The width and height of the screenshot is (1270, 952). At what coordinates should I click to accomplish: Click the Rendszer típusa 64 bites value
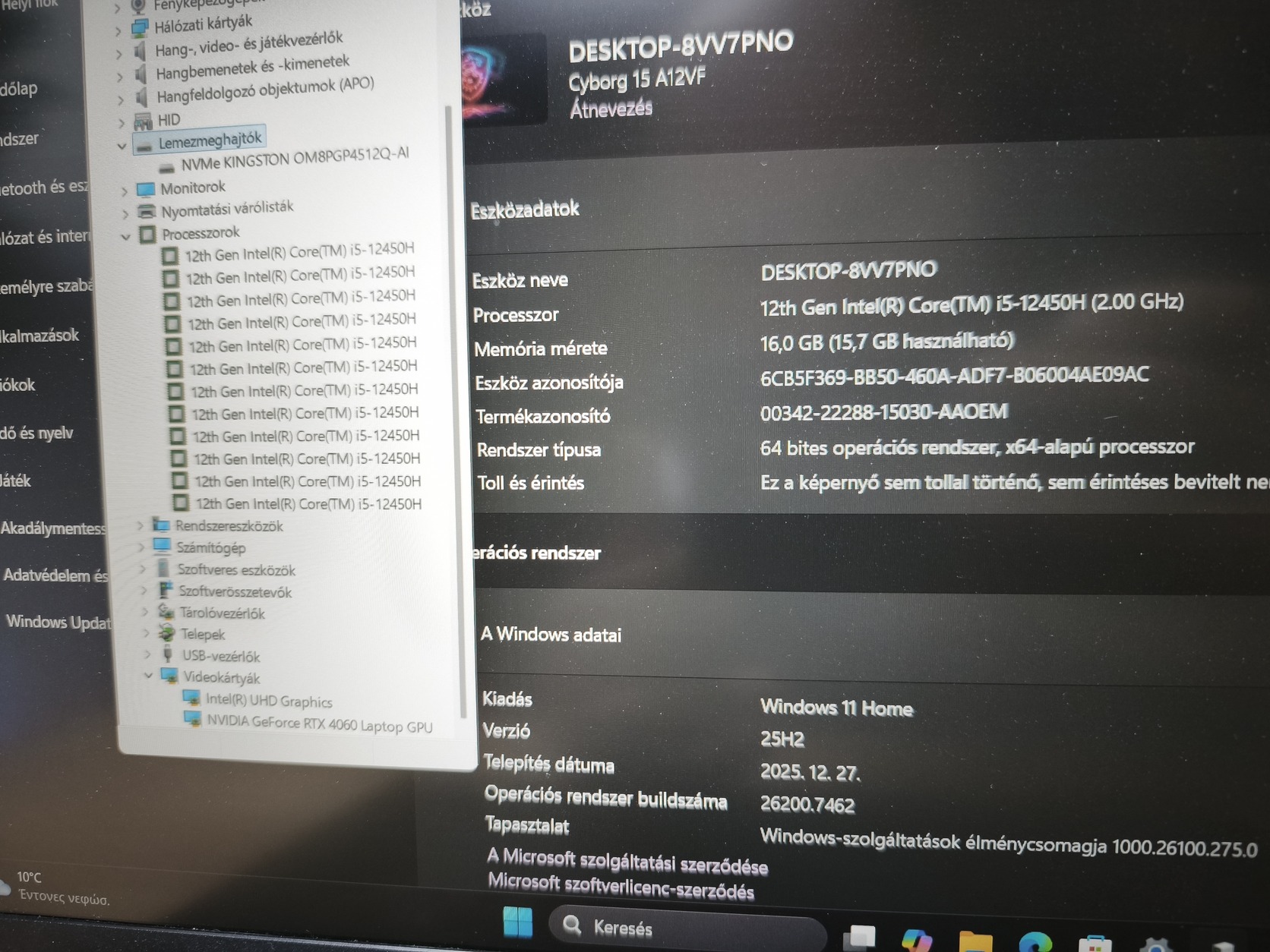[978, 447]
